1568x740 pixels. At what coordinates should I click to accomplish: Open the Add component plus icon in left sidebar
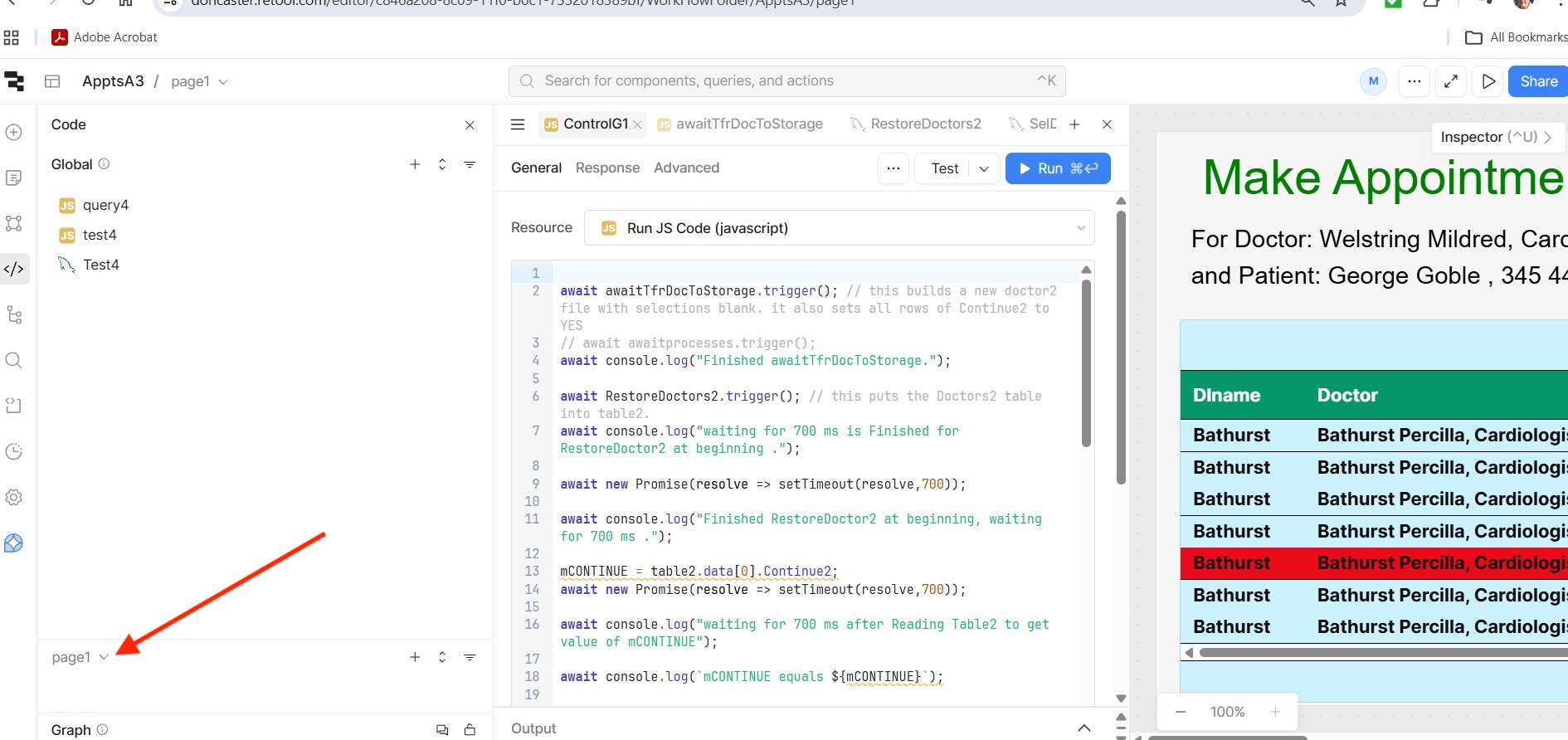tap(14, 133)
